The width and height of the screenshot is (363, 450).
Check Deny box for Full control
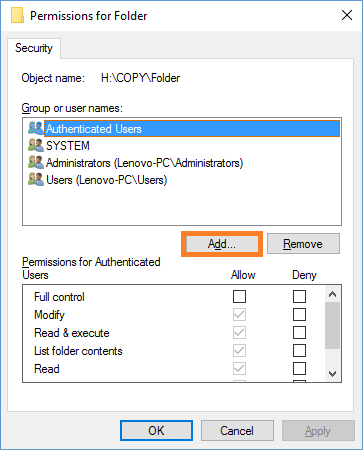[x=299, y=296]
